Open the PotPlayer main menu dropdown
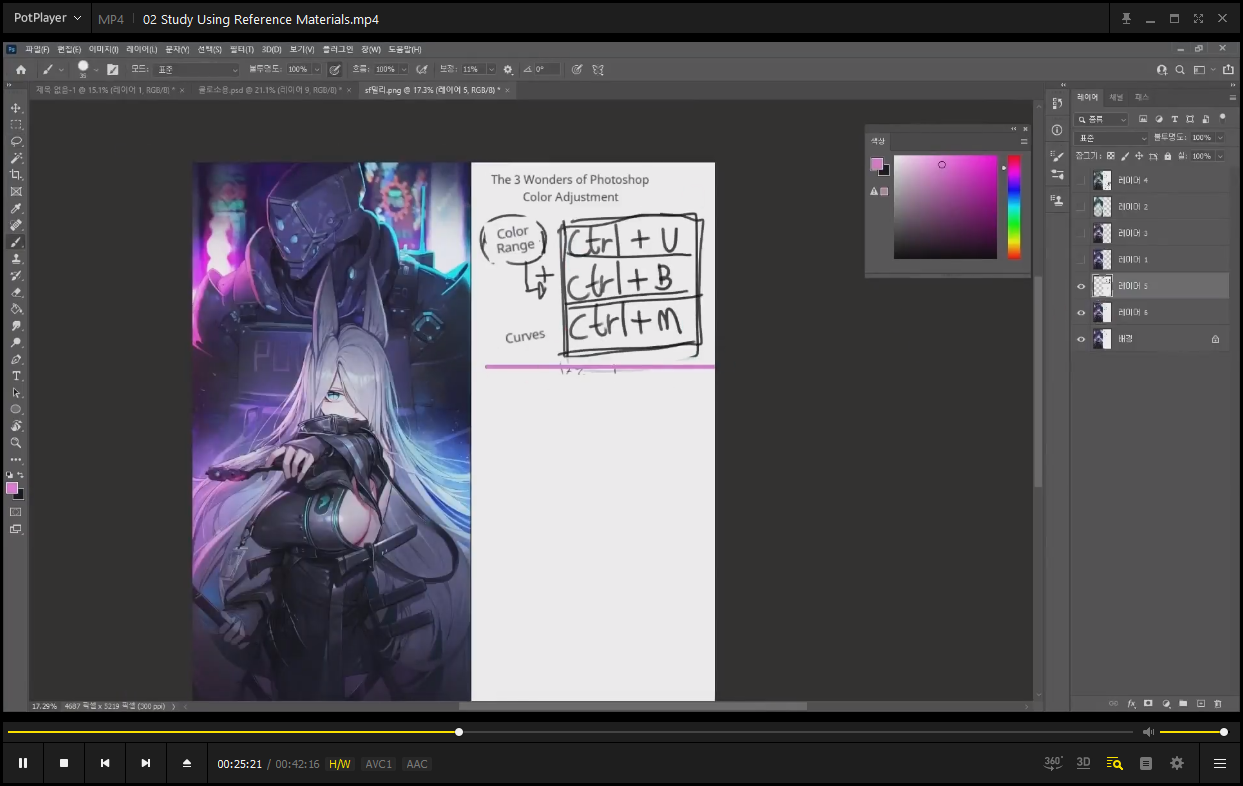Screen dimensions: 1243x786 tap(47, 18)
